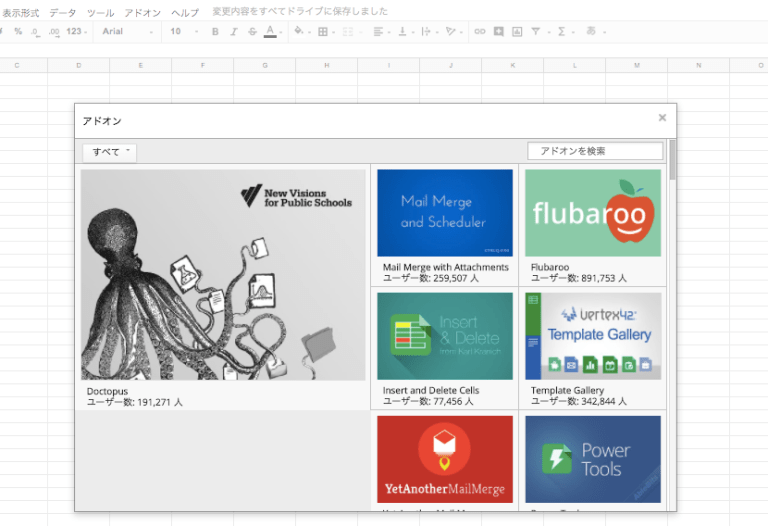Toggle strikethrough formatting
Viewport: 768px width, 526px height.
(252, 31)
